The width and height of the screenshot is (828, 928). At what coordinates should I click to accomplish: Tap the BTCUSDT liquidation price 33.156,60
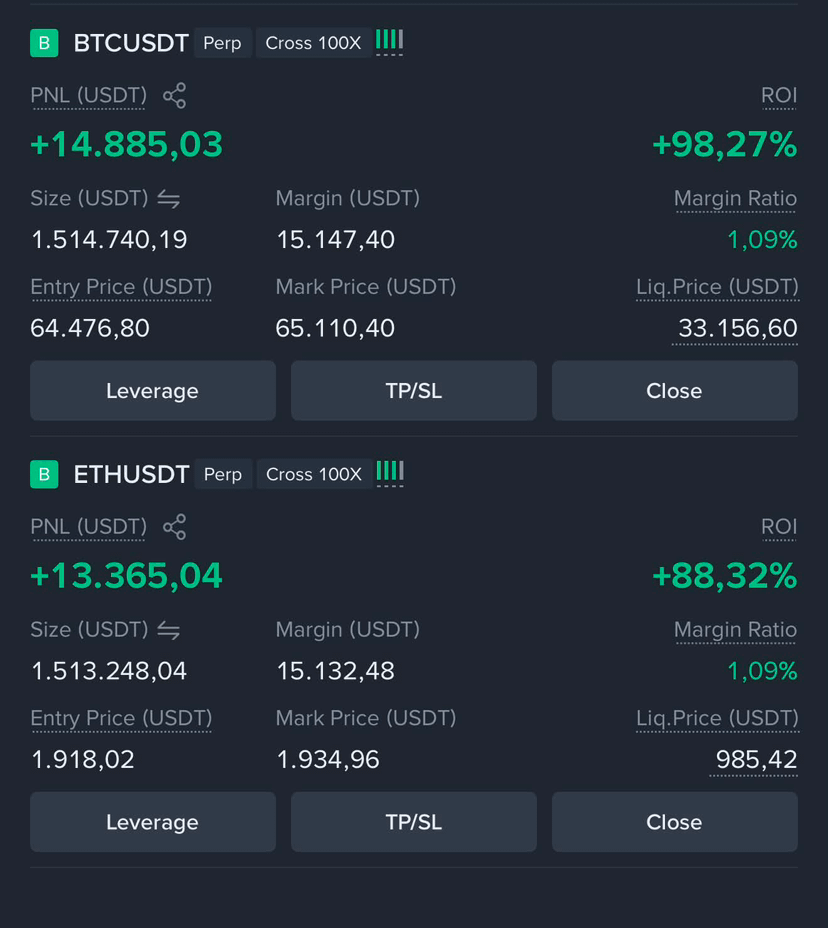tap(737, 328)
